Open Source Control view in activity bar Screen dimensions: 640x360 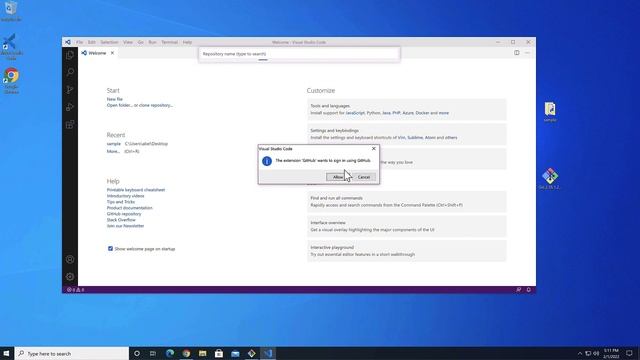tap(70, 89)
